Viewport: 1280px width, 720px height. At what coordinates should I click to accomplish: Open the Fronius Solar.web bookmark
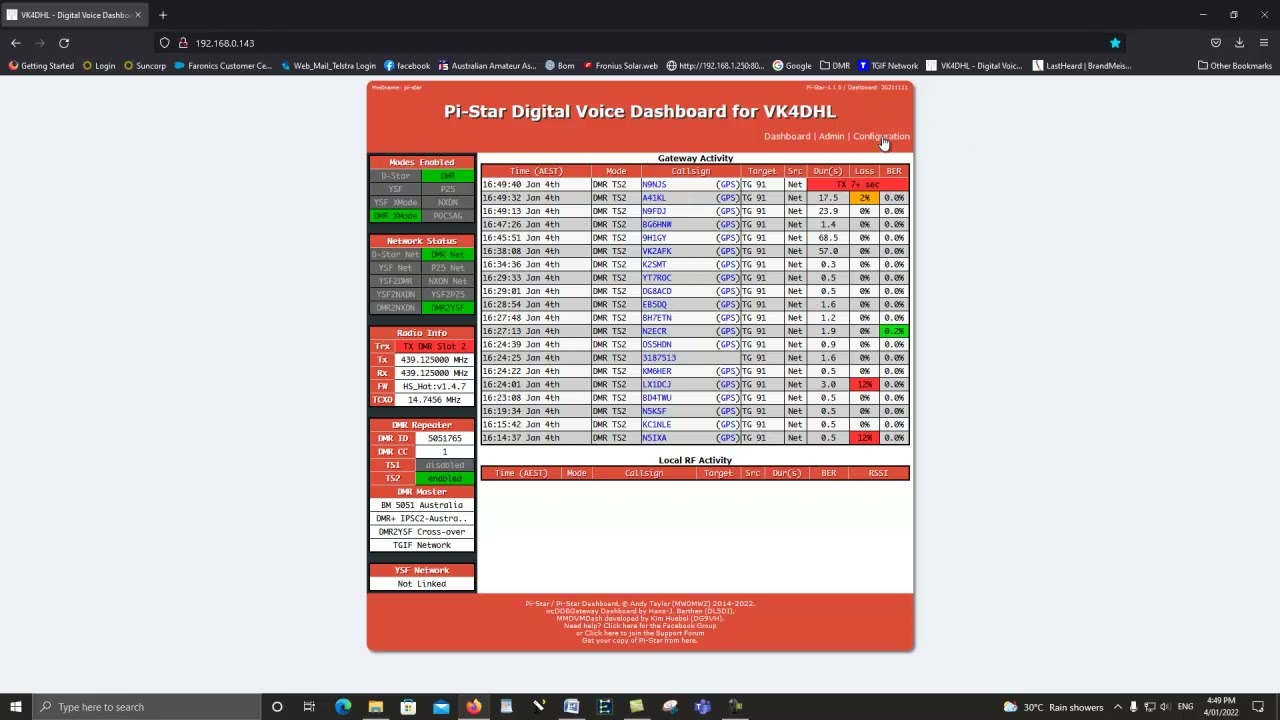(621, 66)
